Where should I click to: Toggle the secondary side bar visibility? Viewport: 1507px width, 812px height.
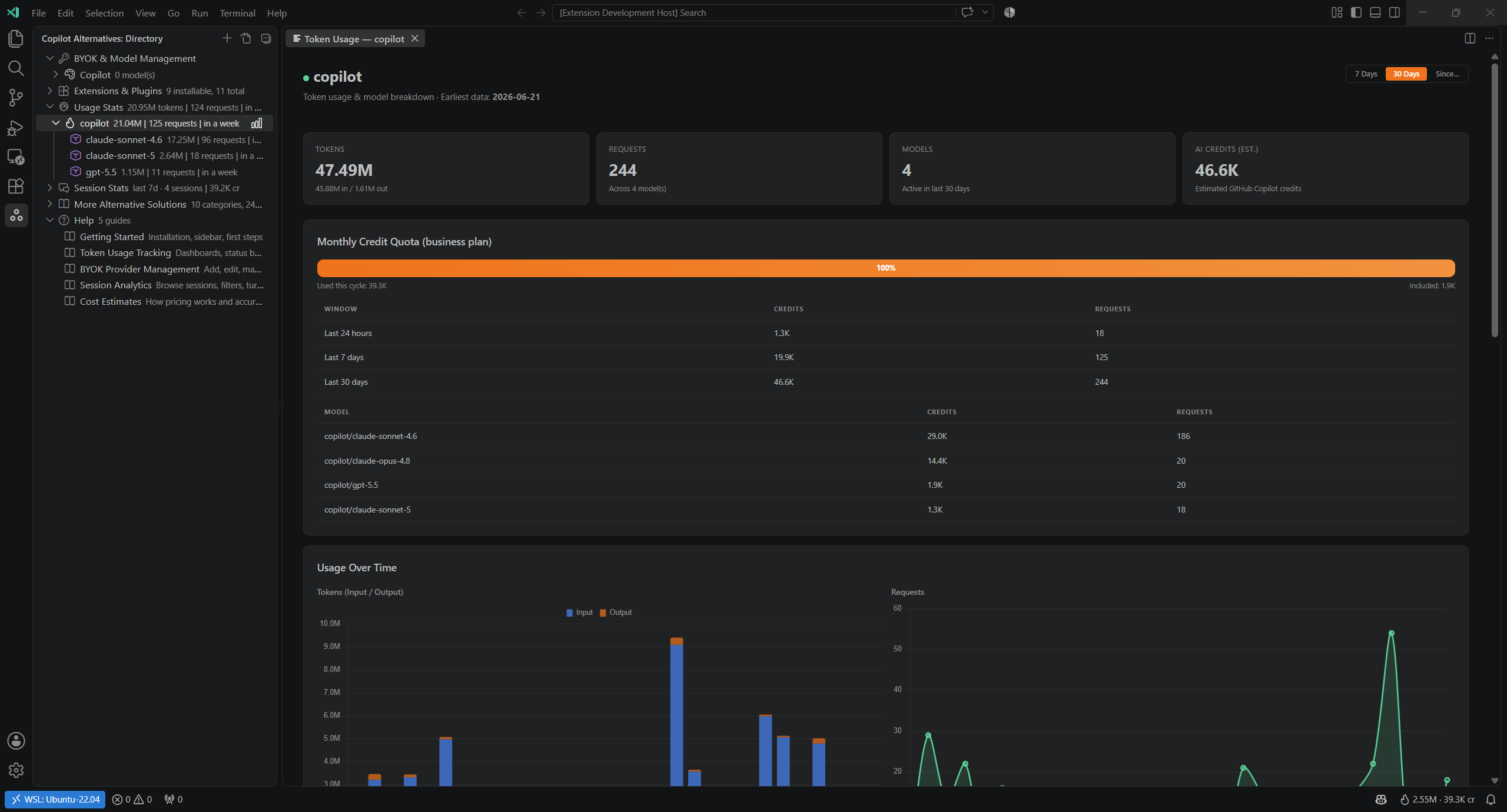[x=1395, y=12]
